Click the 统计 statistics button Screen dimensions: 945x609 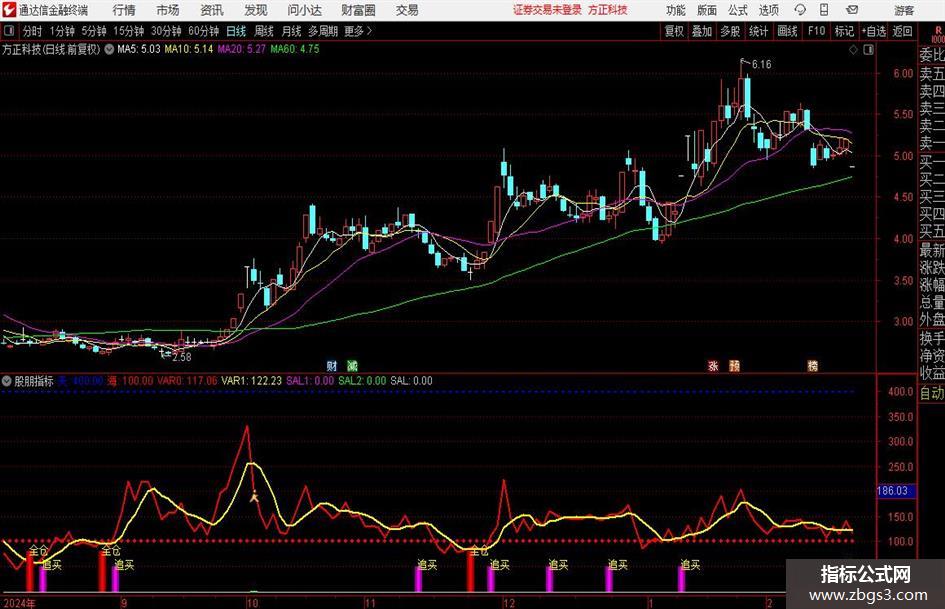(x=758, y=31)
